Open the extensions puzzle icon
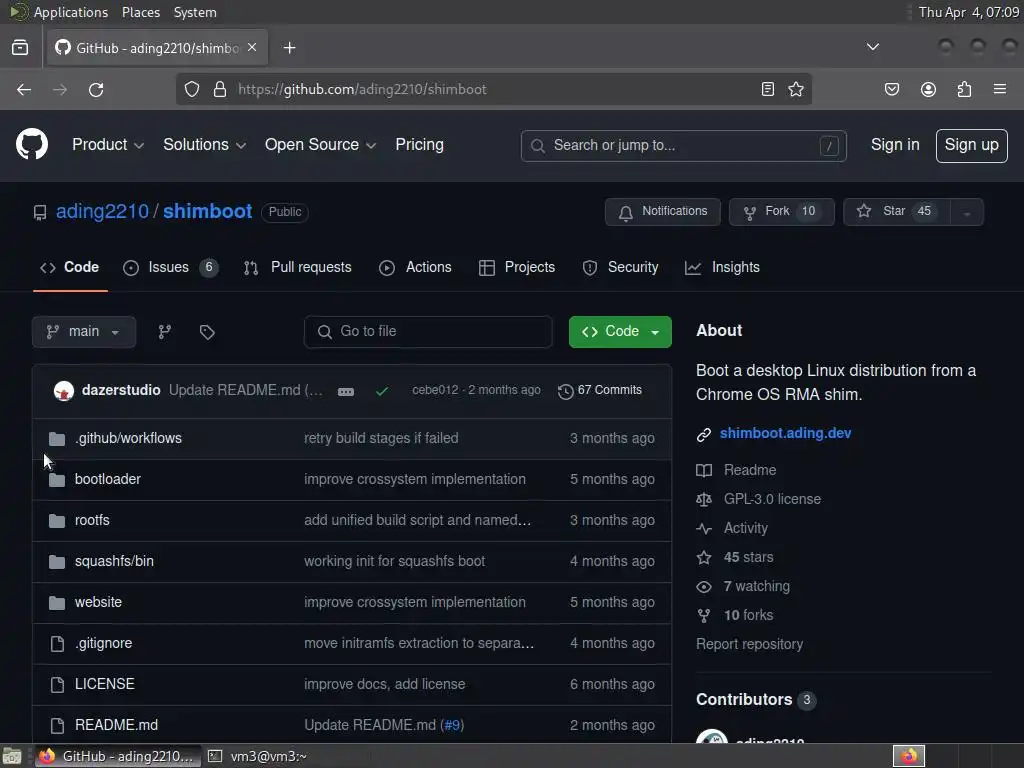Screen dimensions: 1024x768 click(964, 89)
